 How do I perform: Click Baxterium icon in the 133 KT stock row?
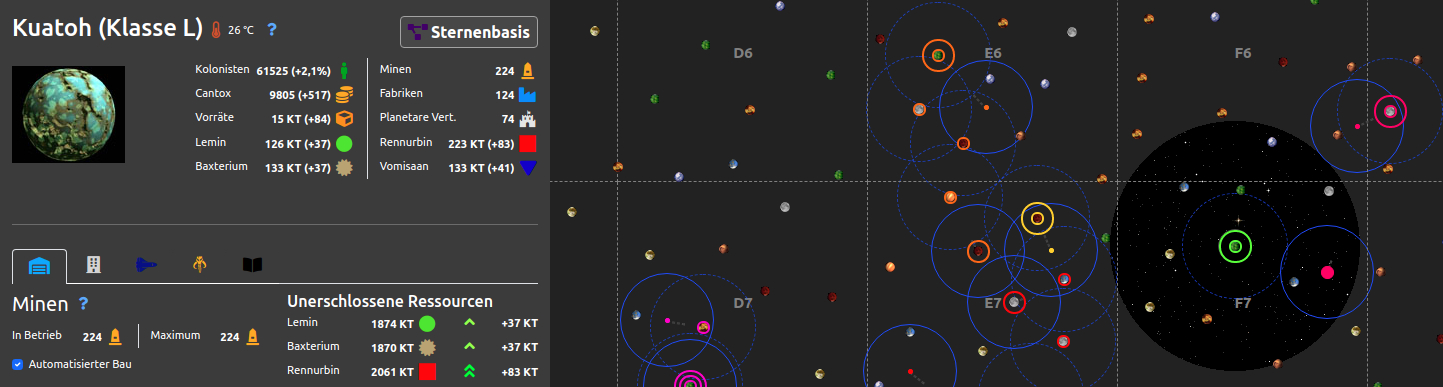(x=344, y=167)
